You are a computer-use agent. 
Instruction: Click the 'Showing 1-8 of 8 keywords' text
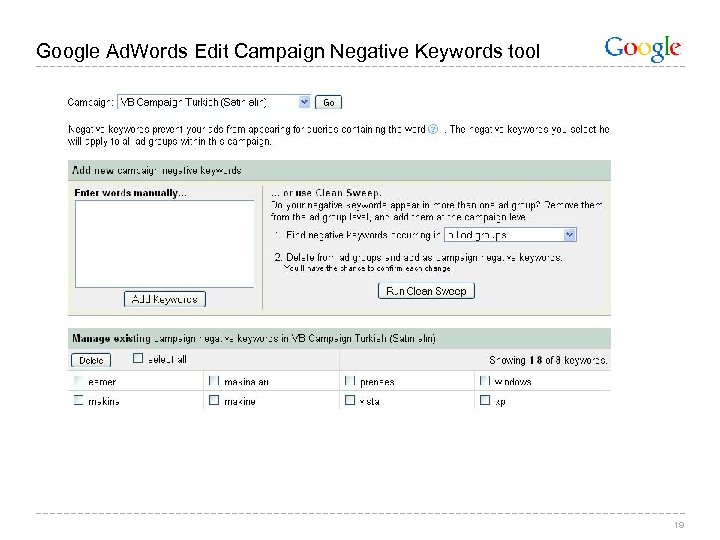(x=548, y=360)
